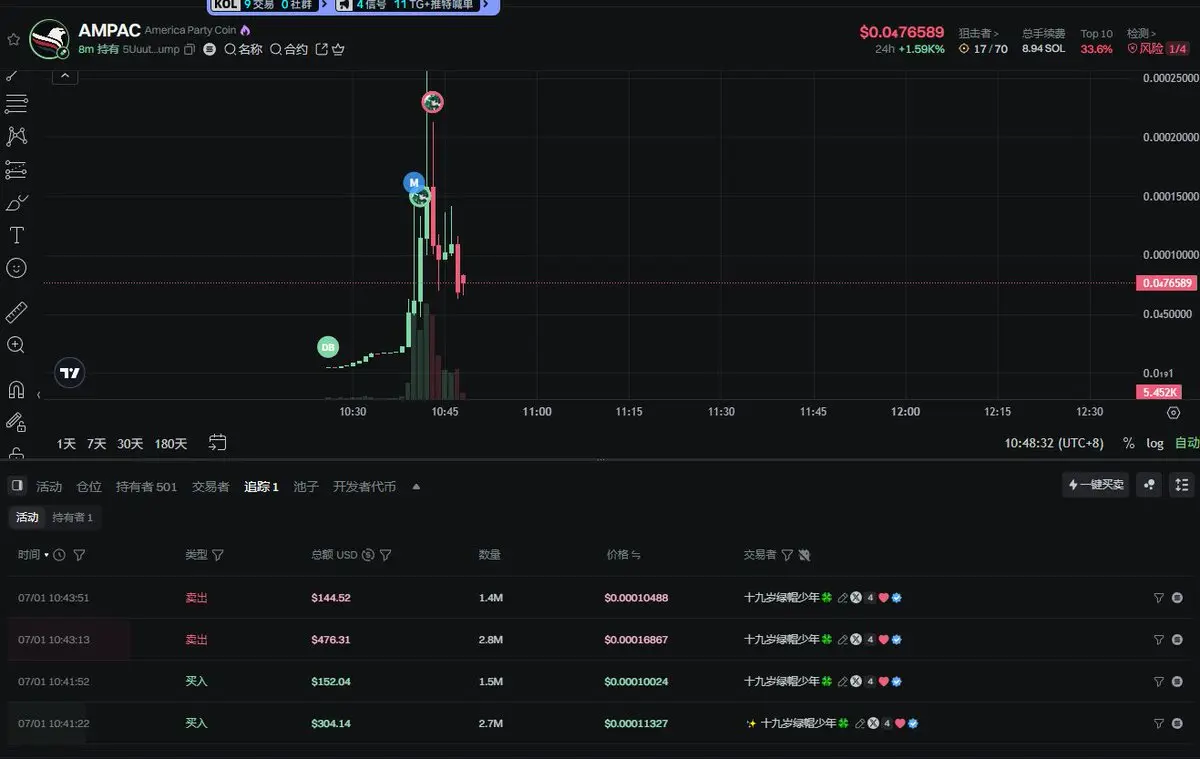1200x759 pixels.
Task: Activate the Zoom in tool
Action: point(16,345)
